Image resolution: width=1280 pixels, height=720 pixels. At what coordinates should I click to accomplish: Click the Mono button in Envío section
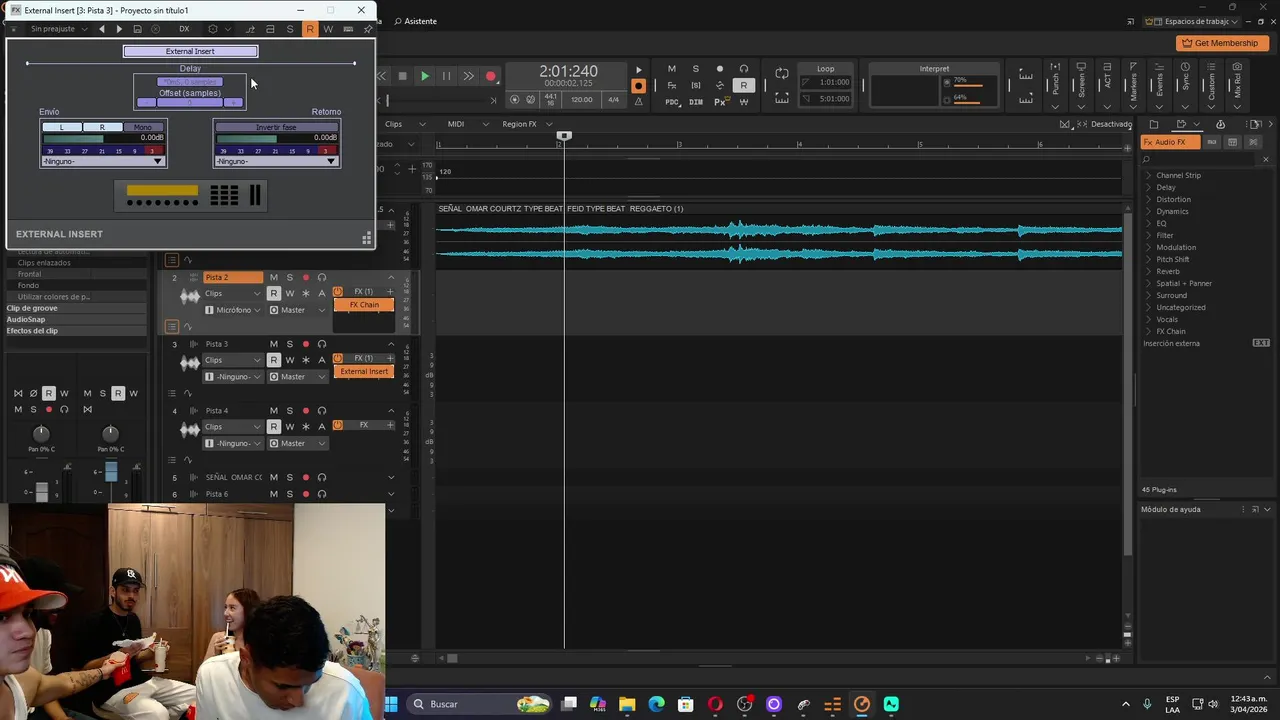(x=143, y=127)
